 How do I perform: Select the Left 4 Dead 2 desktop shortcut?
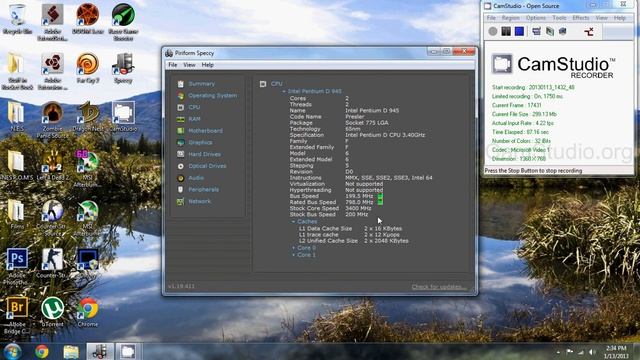pos(52,165)
